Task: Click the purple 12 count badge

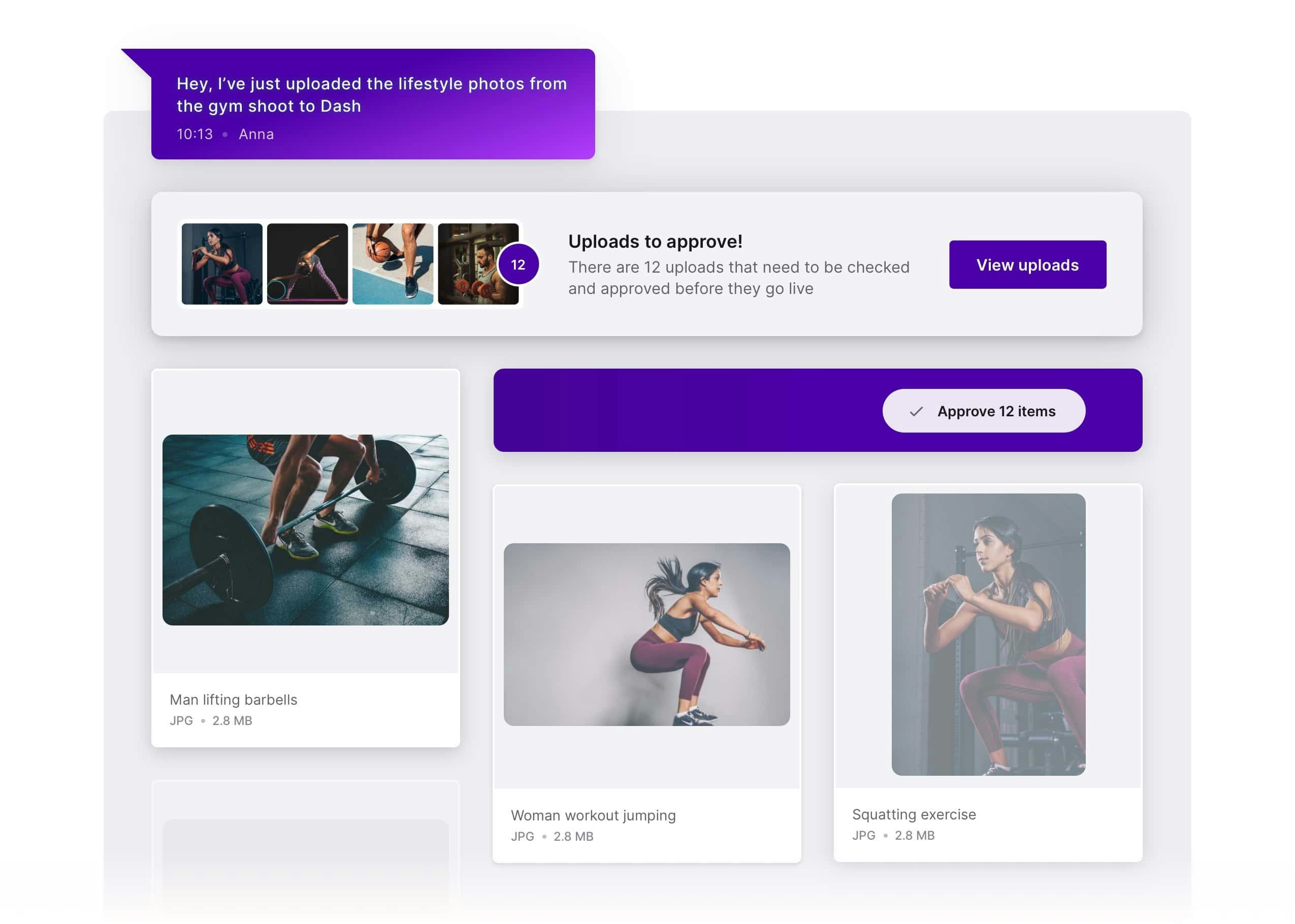Action: point(518,265)
